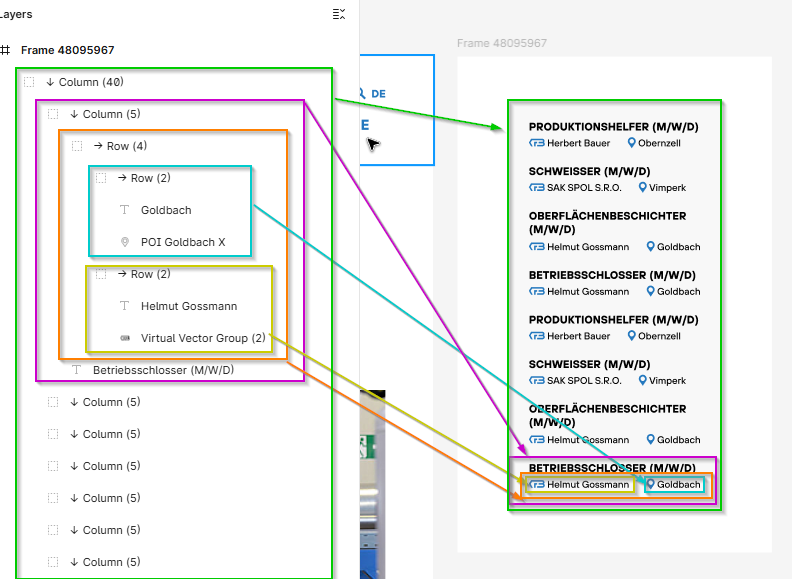Click the dashed frame icon of Row (4)

tap(77, 146)
